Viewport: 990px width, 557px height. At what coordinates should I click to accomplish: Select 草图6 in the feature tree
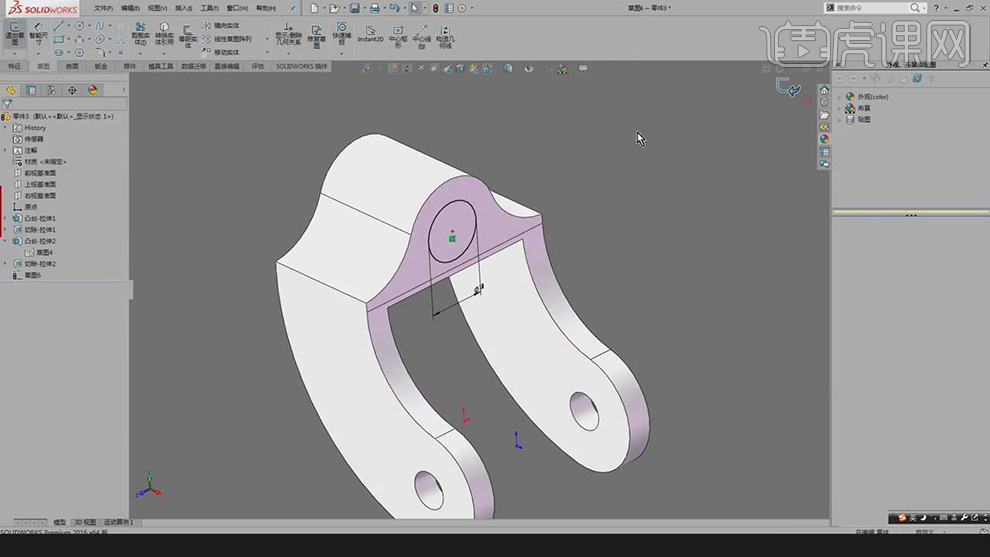[33, 275]
